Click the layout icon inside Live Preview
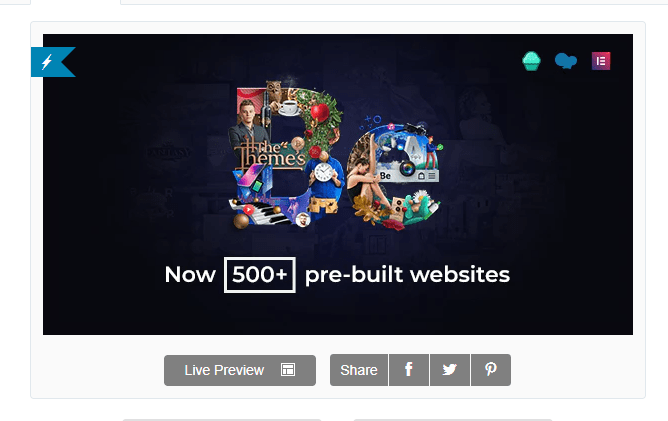668x421 pixels. (x=288, y=369)
